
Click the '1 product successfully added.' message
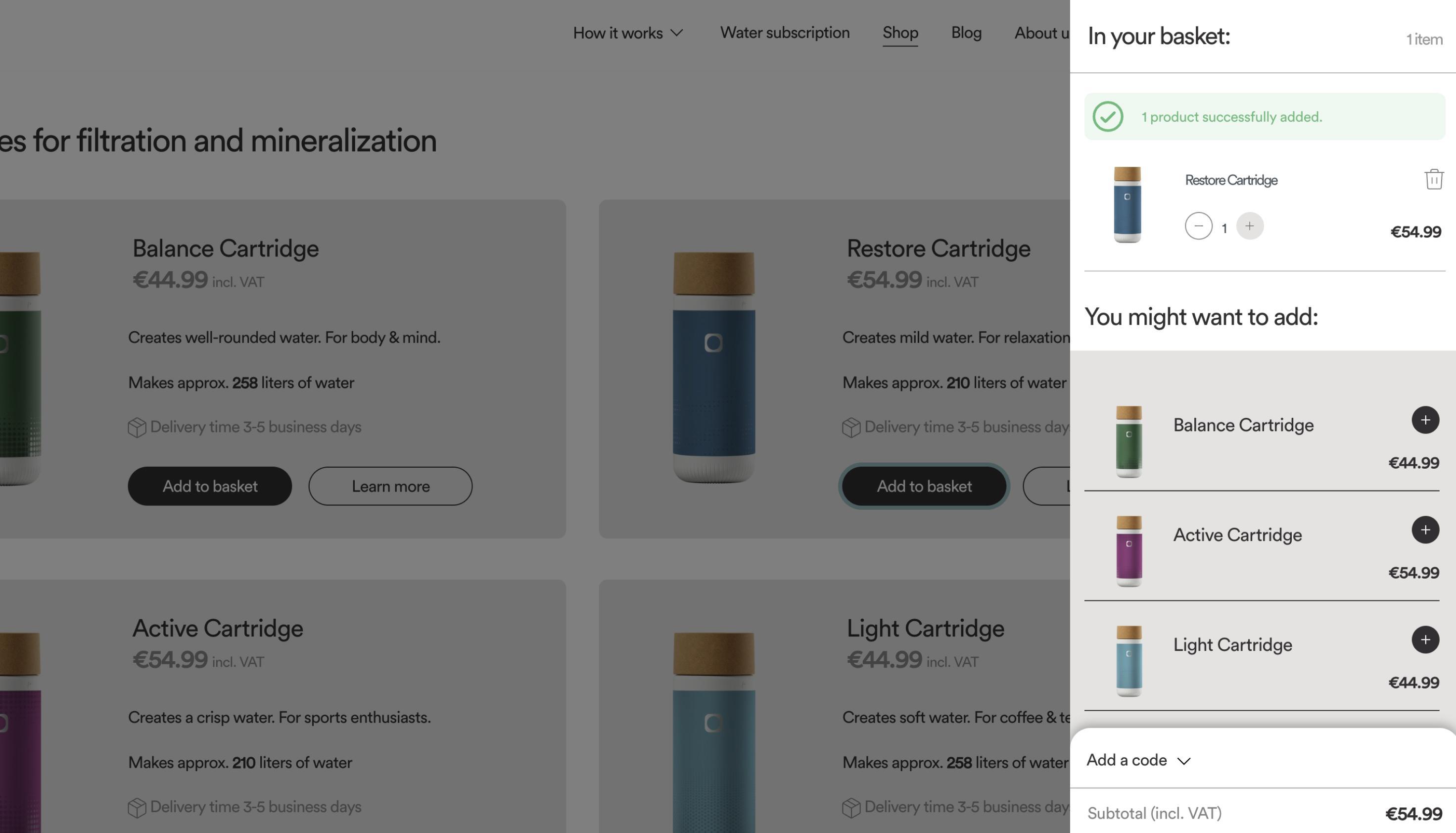[1231, 117]
